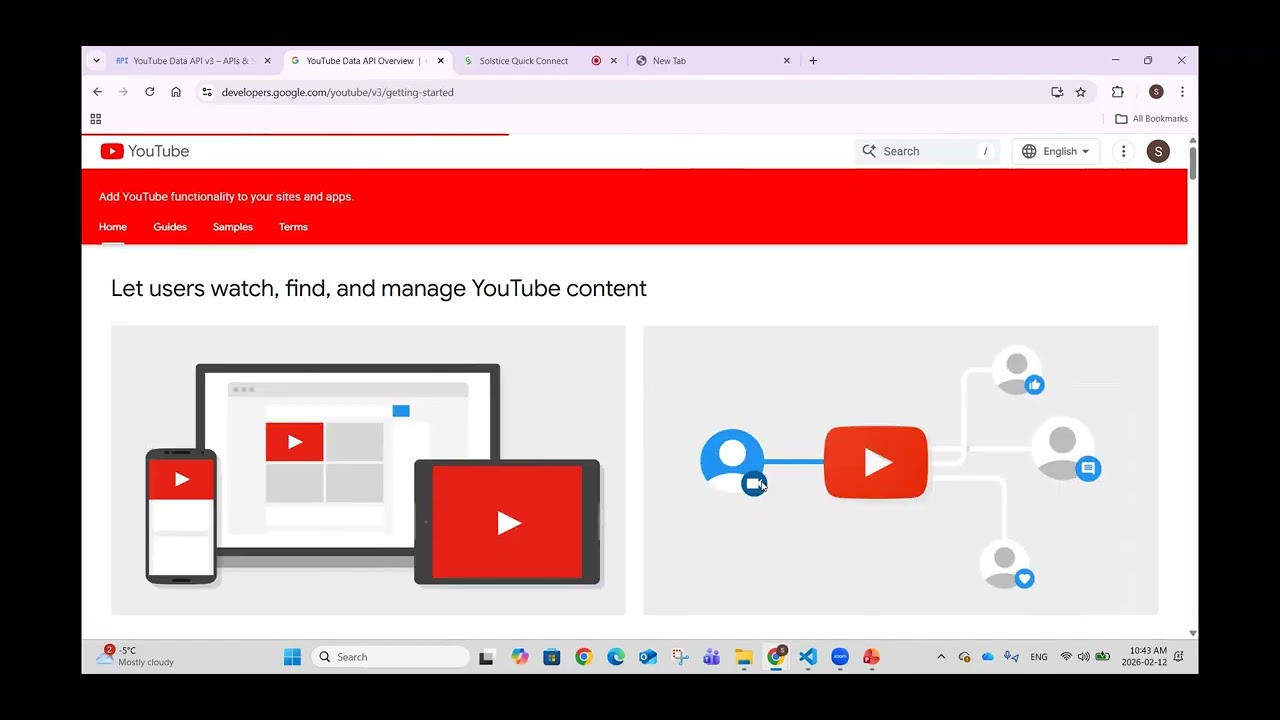
Task: Close the Solstice Quick Connect tab
Action: [614, 61]
